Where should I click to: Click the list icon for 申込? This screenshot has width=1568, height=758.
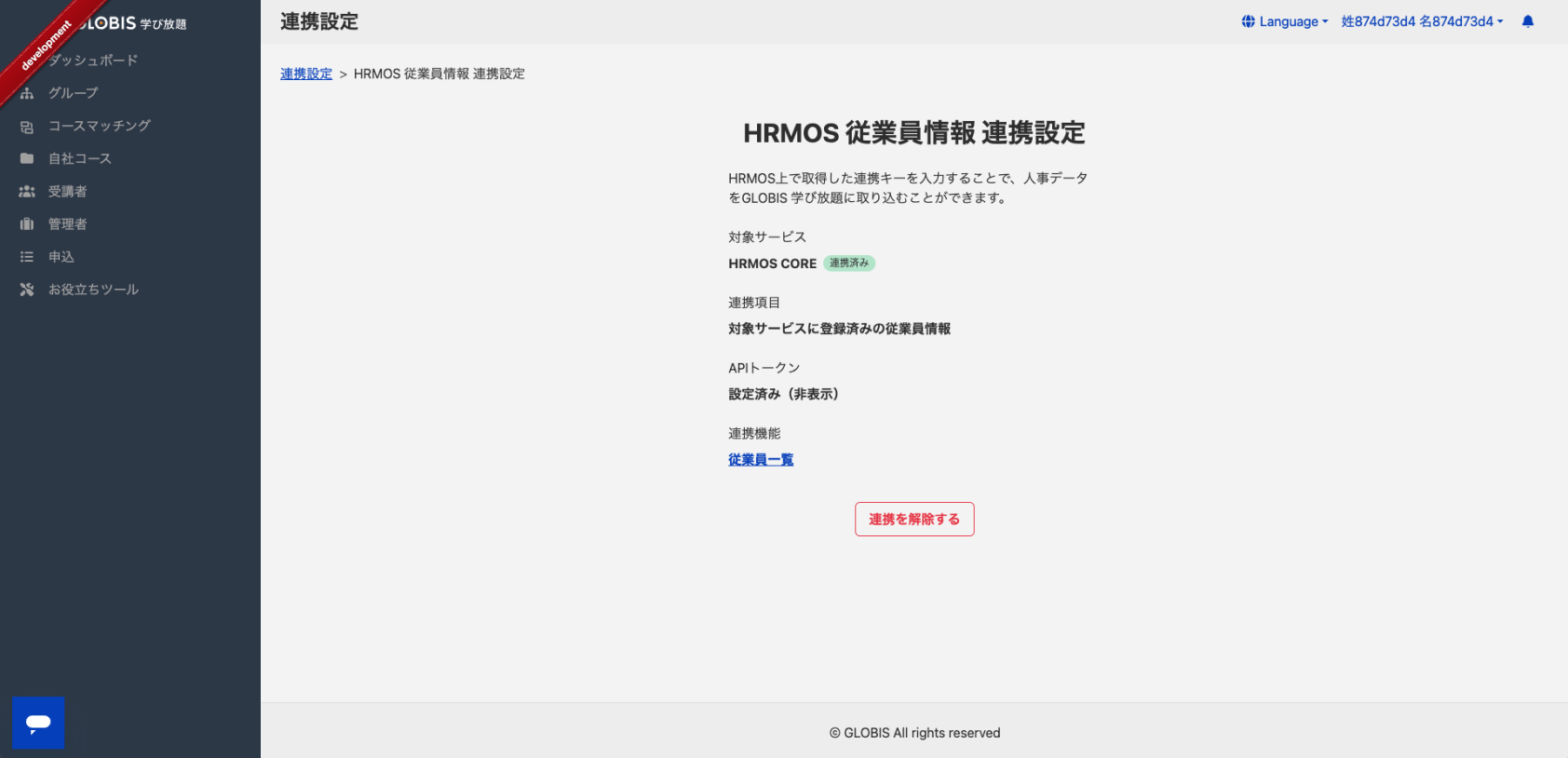coord(27,257)
